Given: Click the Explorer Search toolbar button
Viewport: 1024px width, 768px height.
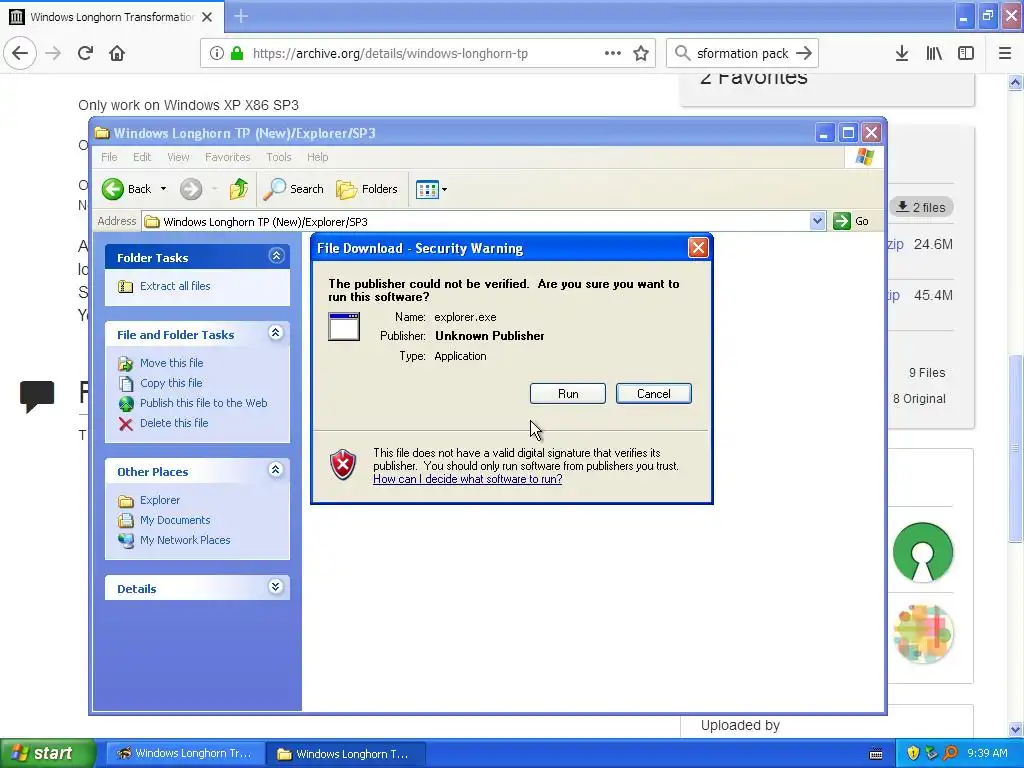Looking at the screenshot, I should point(293,189).
